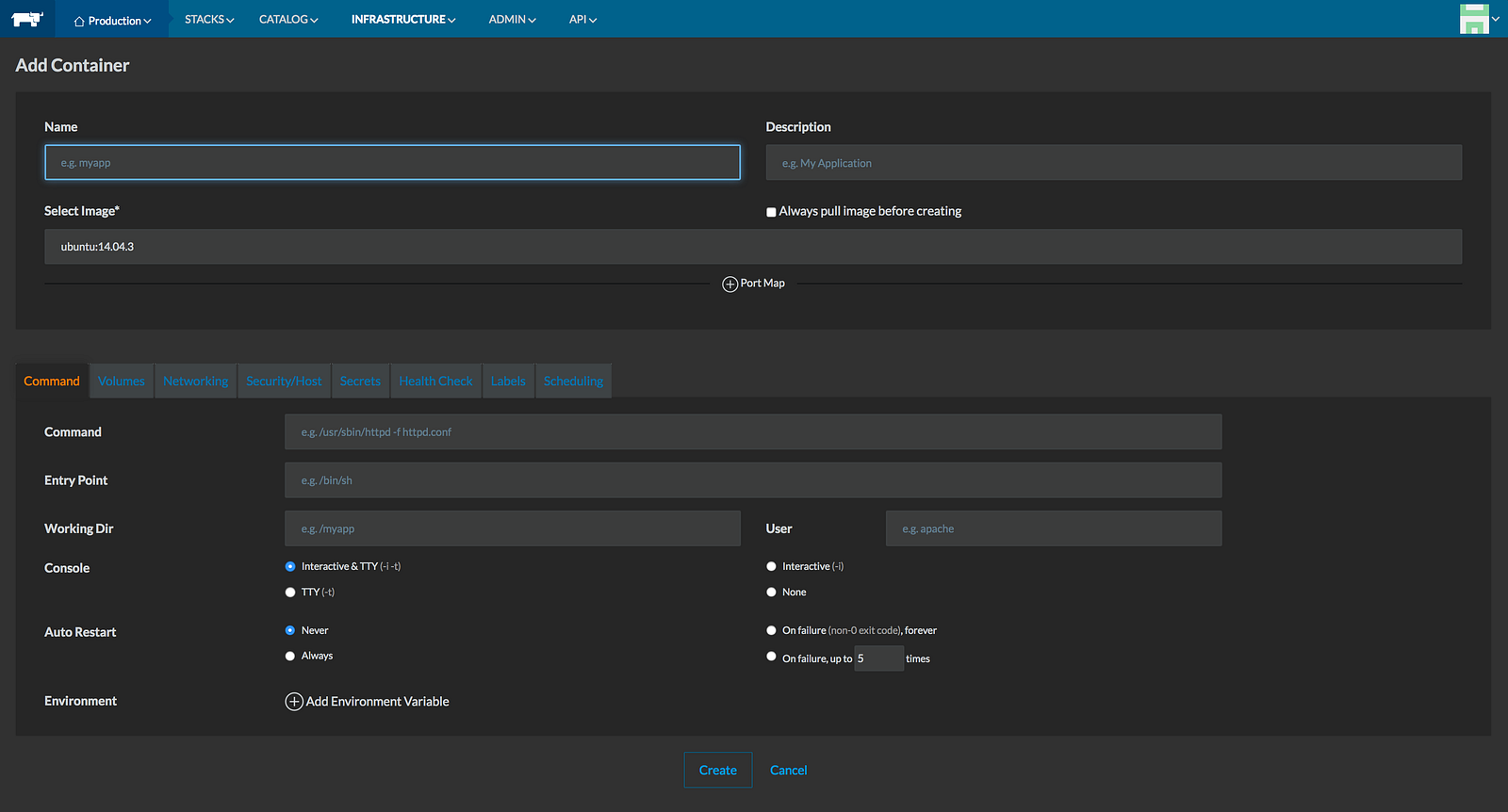Click the Cancel link
1508x812 pixels.
(788, 770)
